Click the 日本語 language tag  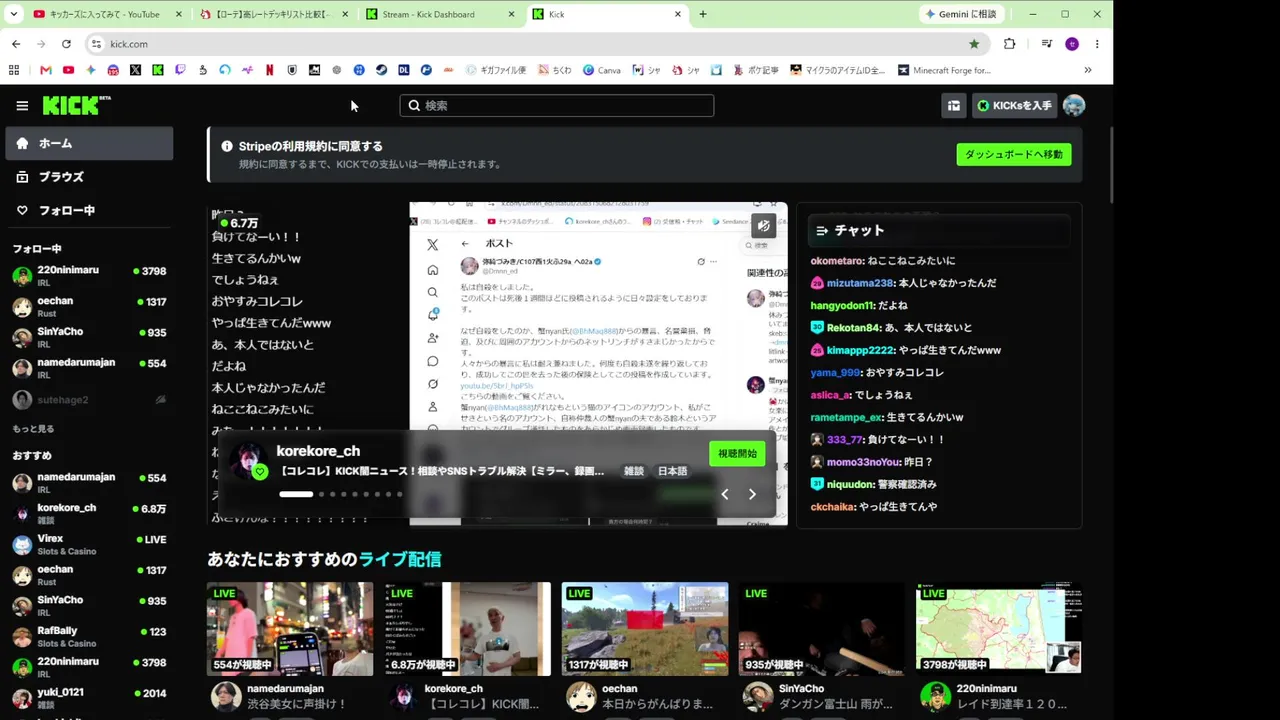click(672, 471)
